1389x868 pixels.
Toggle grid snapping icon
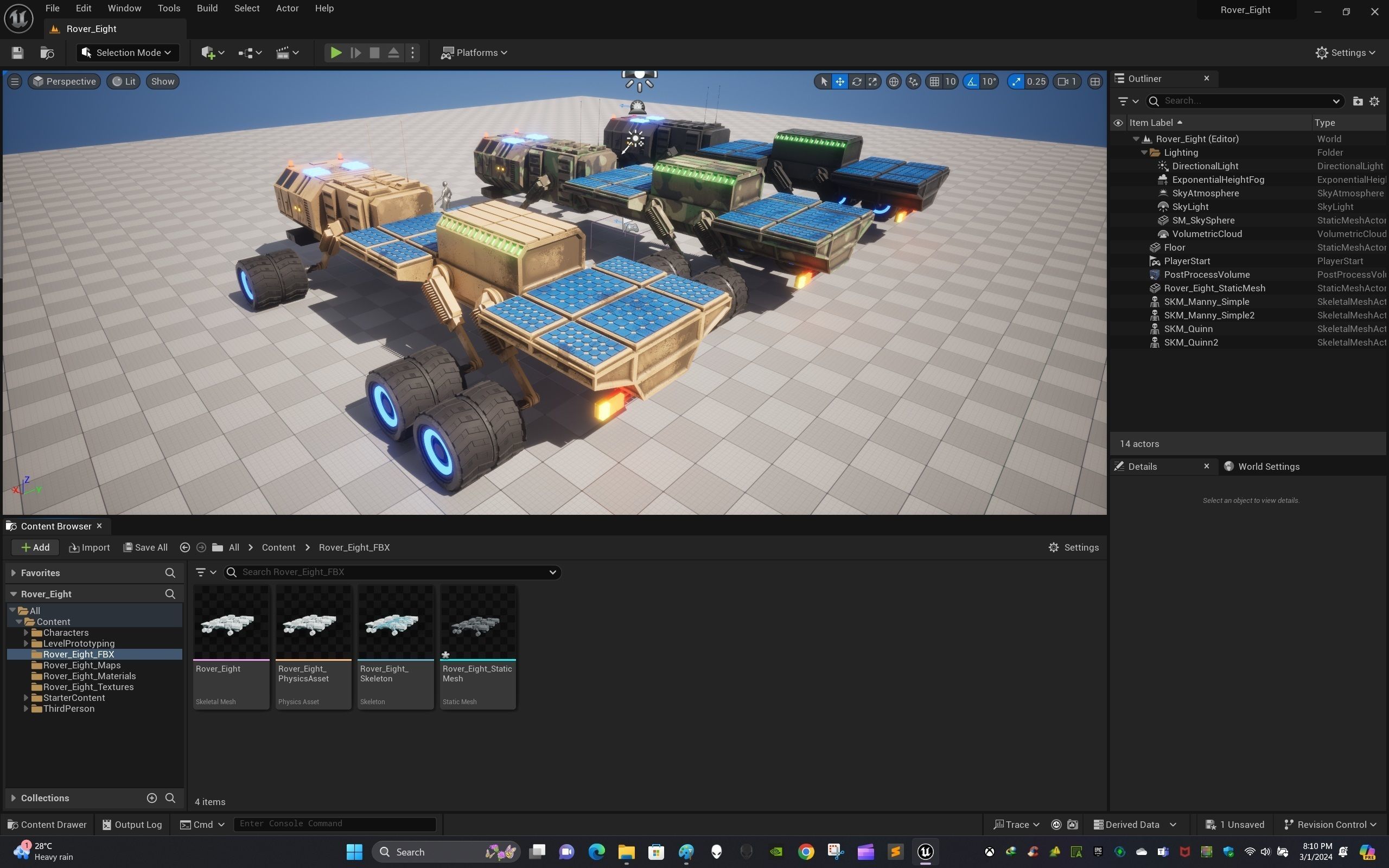click(934, 81)
